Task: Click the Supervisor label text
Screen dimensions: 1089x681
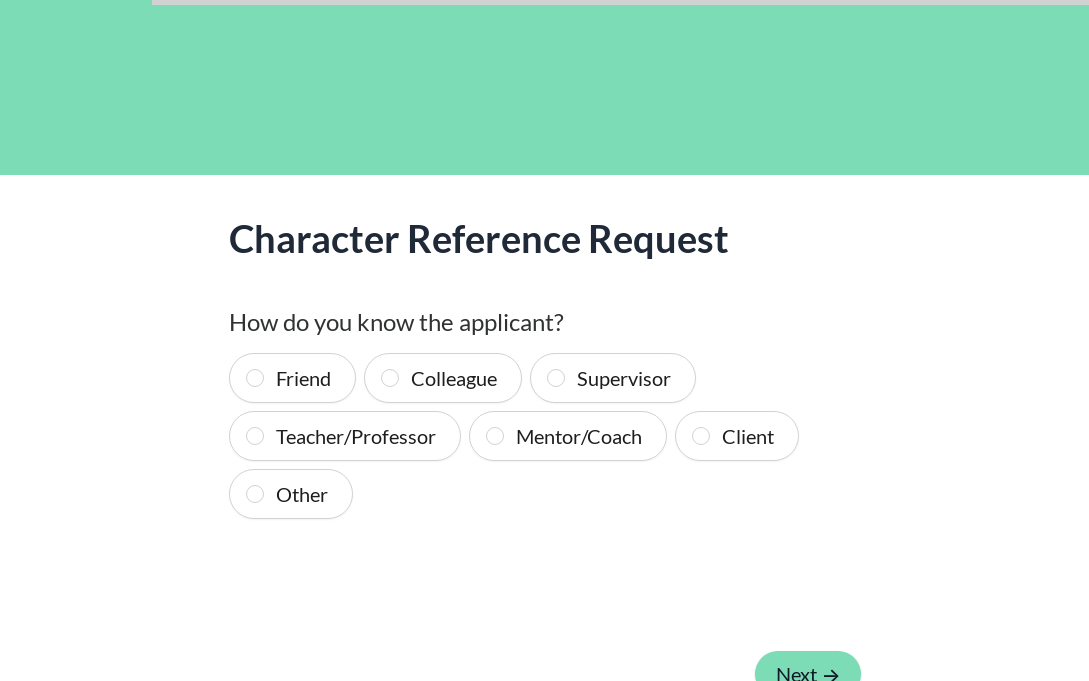Action: coord(623,379)
